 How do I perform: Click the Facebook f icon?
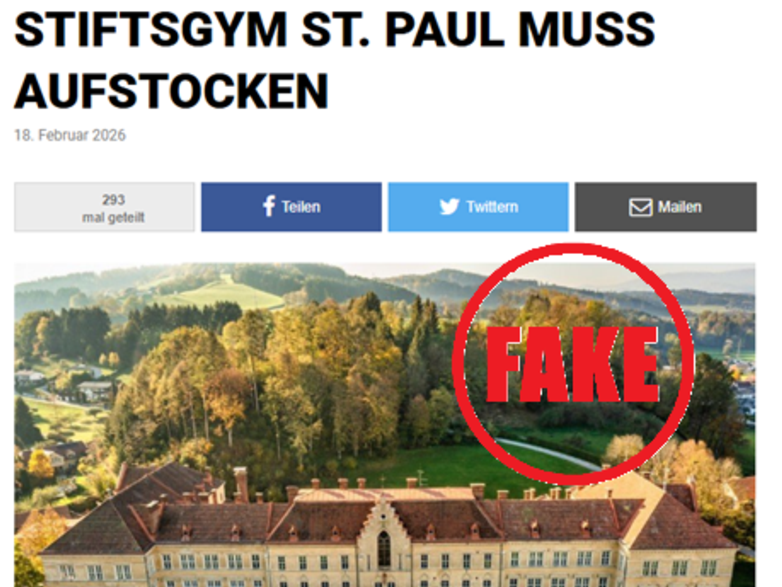[269, 206]
